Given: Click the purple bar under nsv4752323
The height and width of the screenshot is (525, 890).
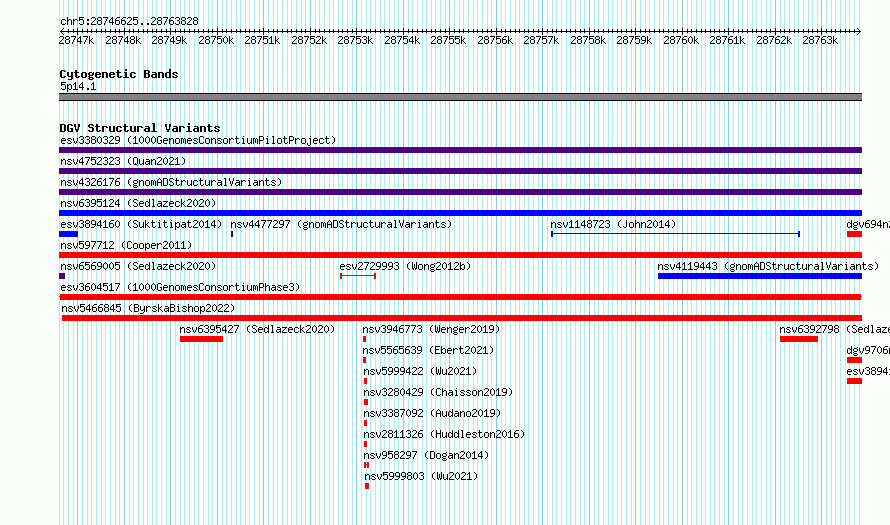Looking at the screenshot, I should (460, 171).
